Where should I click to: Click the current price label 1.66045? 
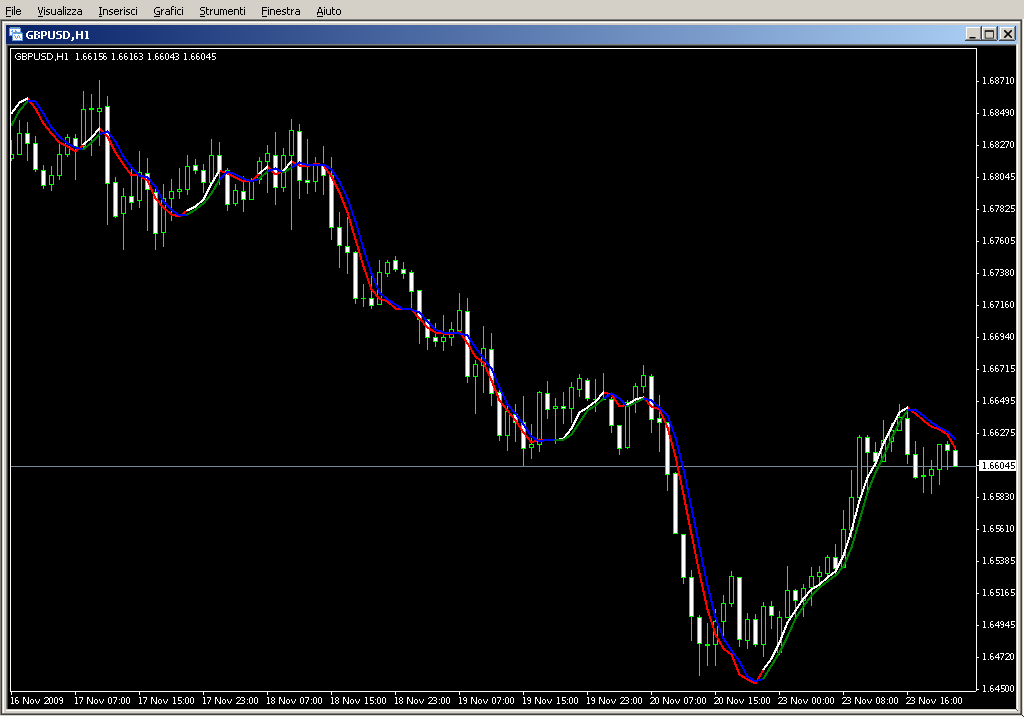click(997, 466)
